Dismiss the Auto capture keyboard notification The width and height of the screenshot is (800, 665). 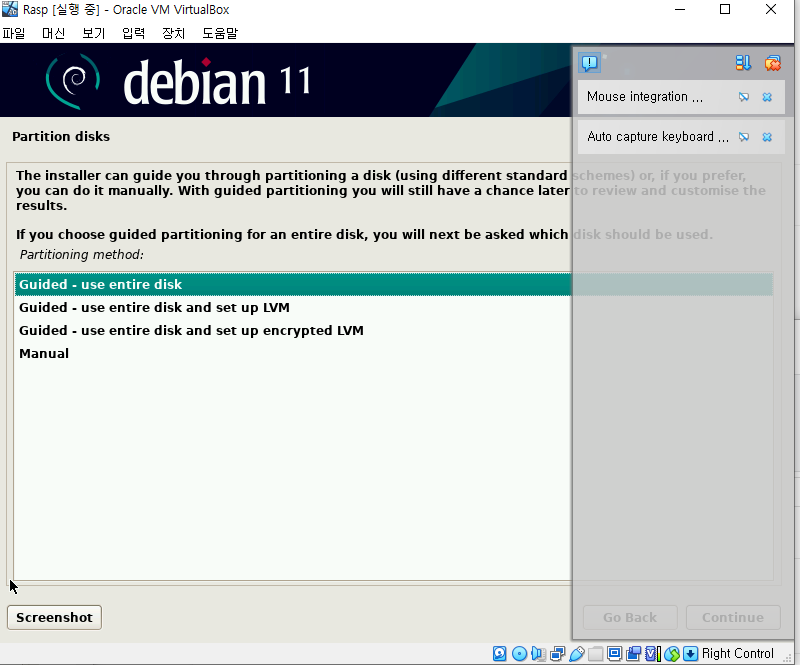point(767,137)
